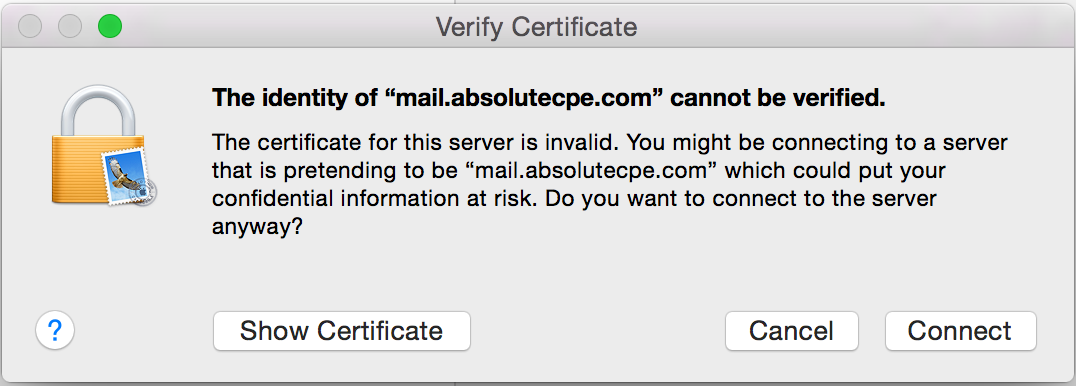This screenshot has width=1076, height=386.
Task: Show Certificate details for the server
Action: tap(342, 331)
